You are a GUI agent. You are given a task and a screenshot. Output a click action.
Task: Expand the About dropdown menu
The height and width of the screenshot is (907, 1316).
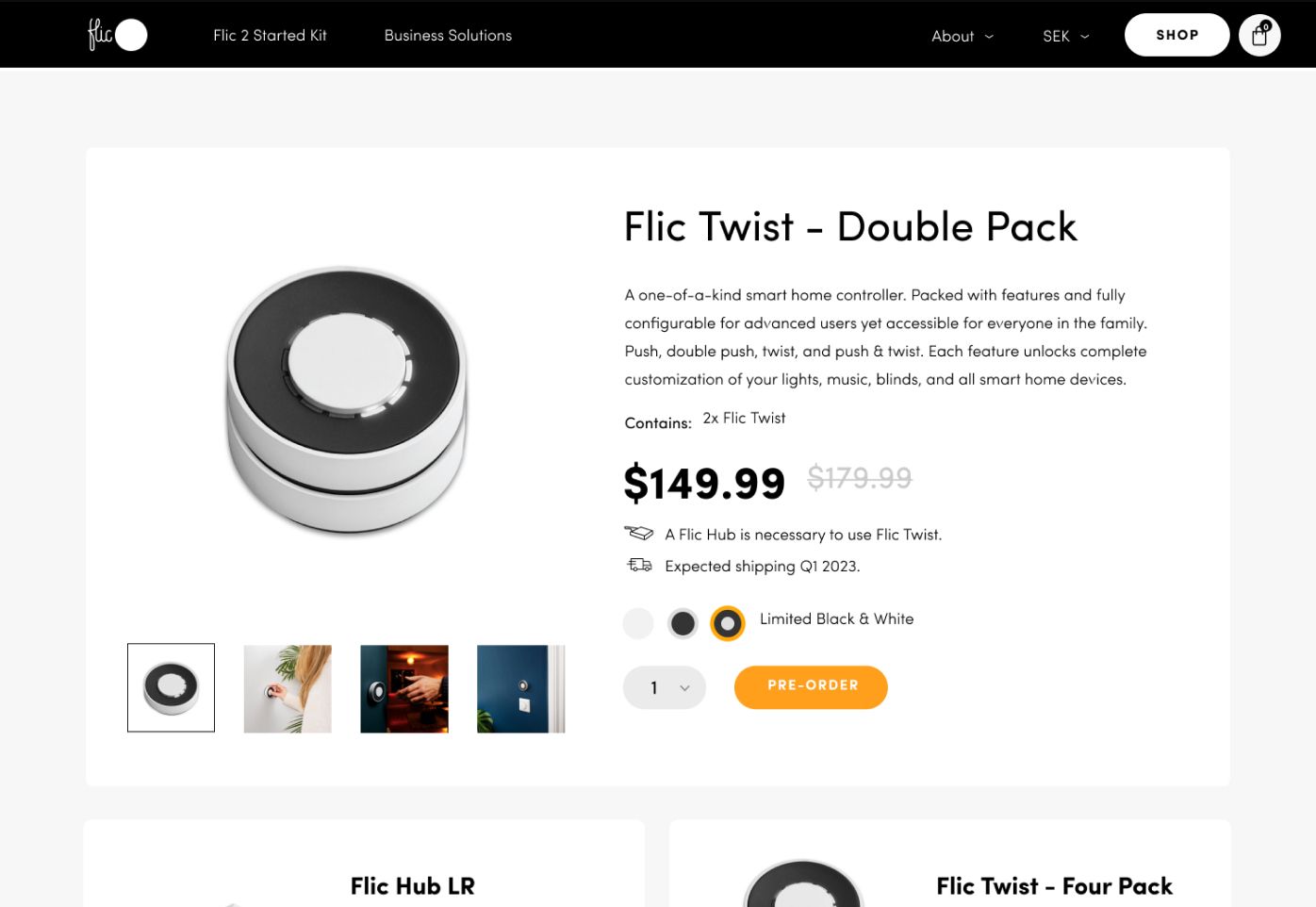(962, 36)
